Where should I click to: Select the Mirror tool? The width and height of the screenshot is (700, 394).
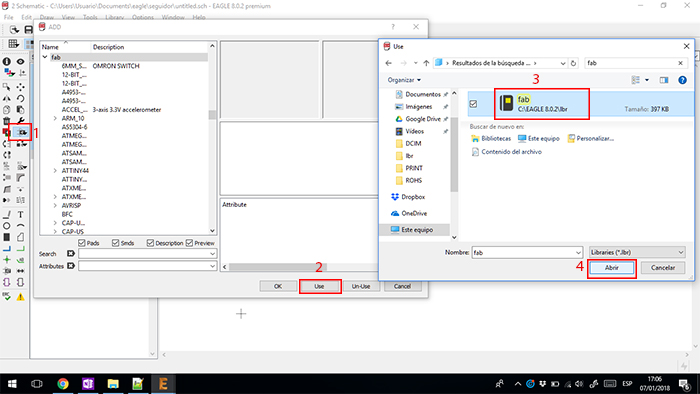(7, 99)
